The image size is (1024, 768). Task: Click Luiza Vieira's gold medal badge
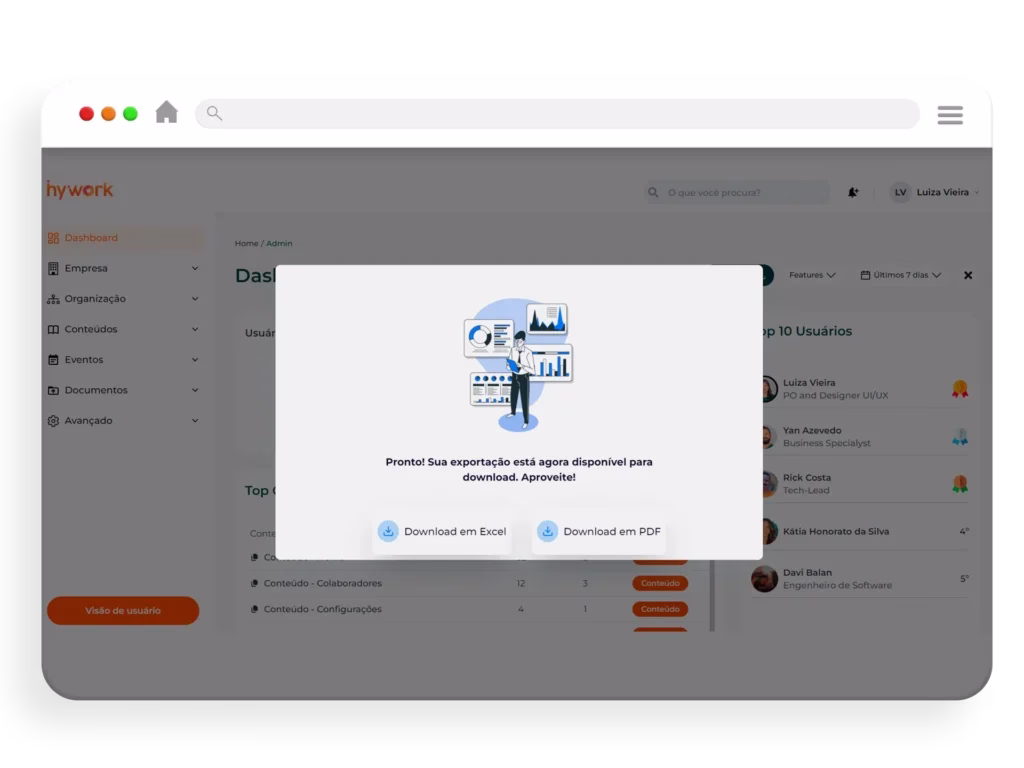click(960, 389)
